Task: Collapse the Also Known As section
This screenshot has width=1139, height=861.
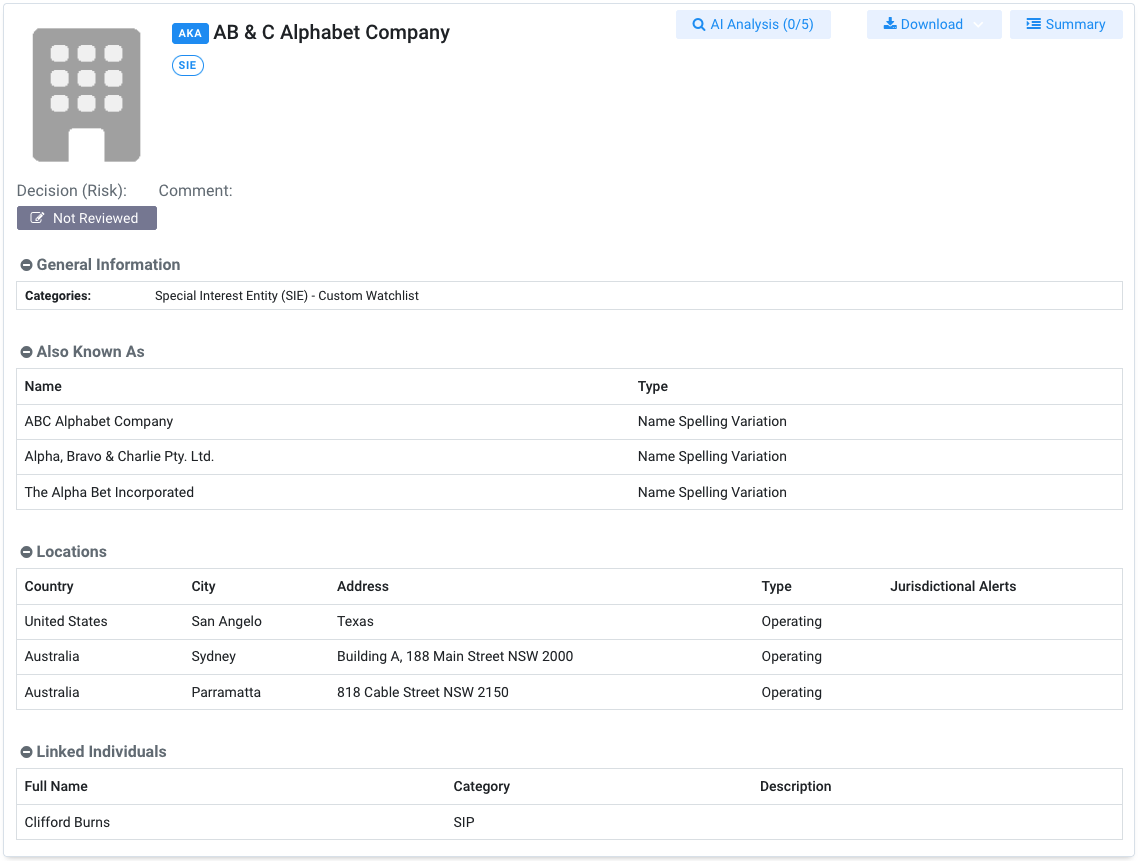Action: pos(26,352)
